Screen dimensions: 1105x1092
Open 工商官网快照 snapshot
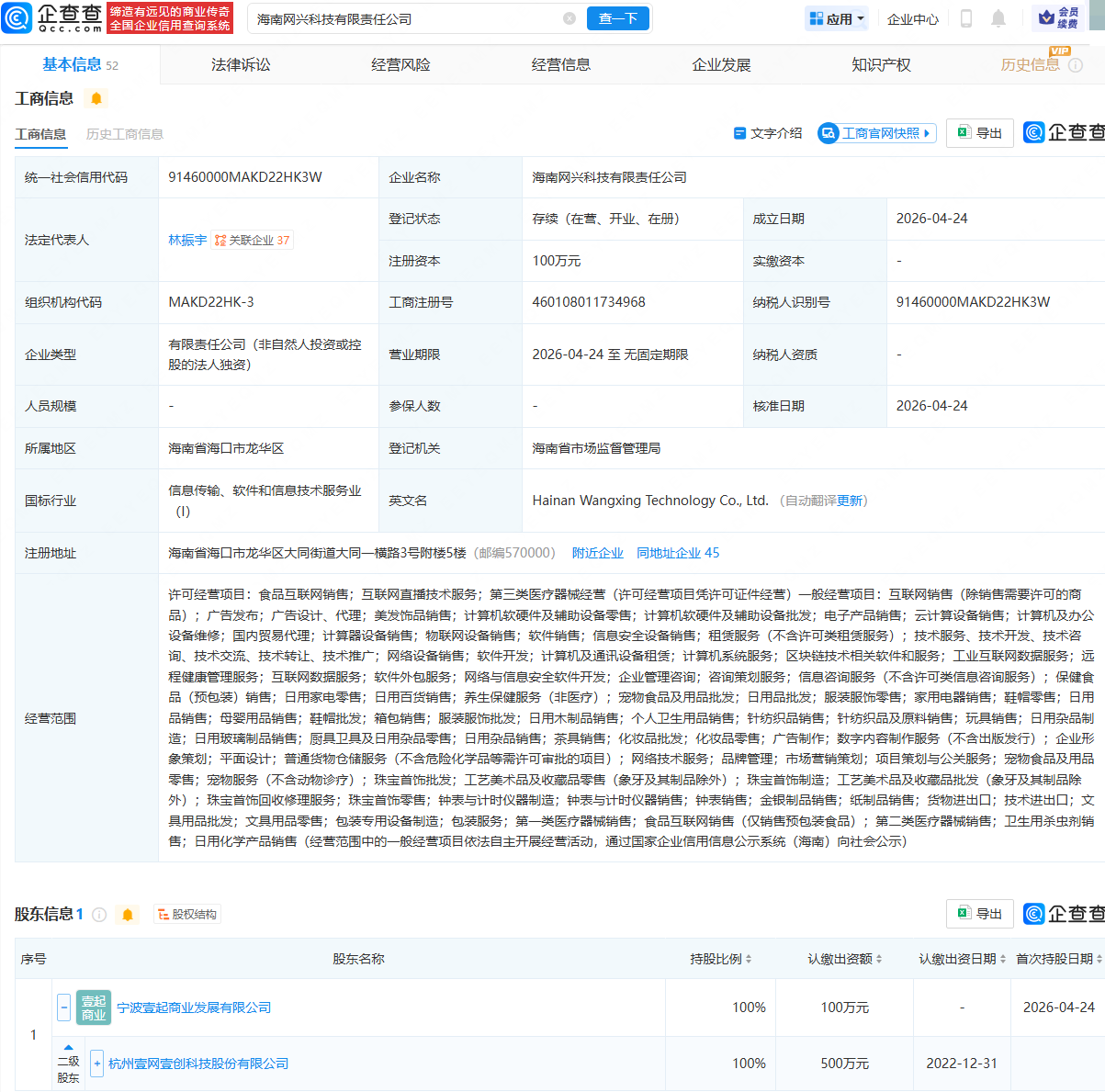pyautogui.click(x=877, y=133)
